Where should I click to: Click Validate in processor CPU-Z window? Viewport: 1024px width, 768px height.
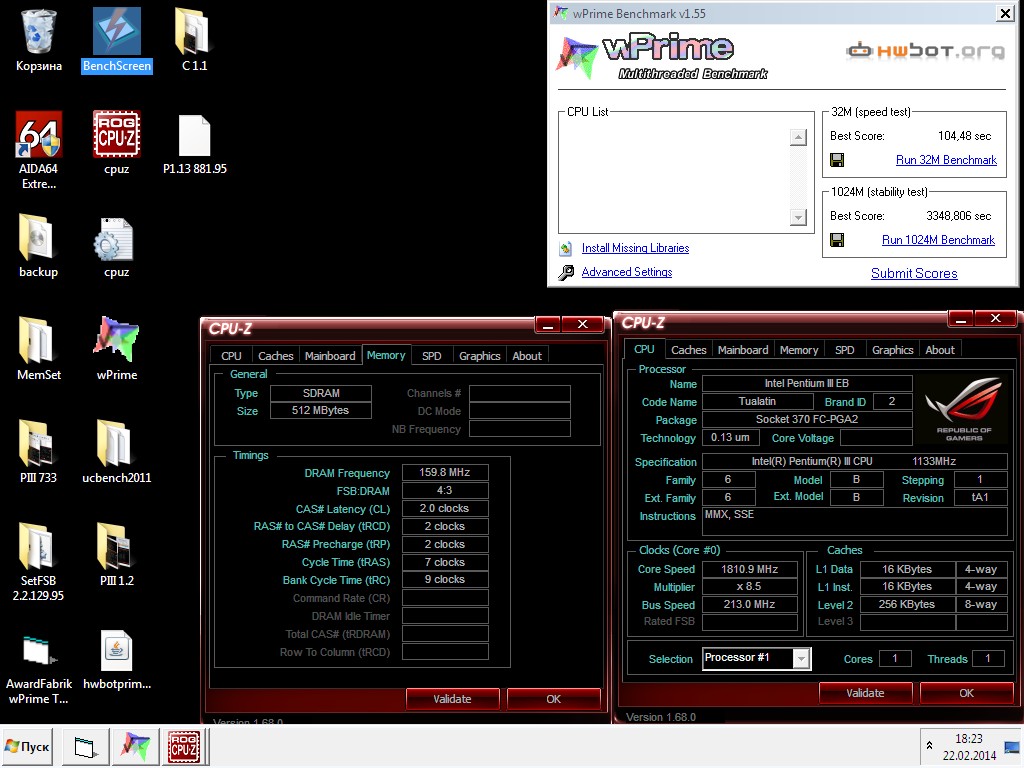tap(865, 693)
